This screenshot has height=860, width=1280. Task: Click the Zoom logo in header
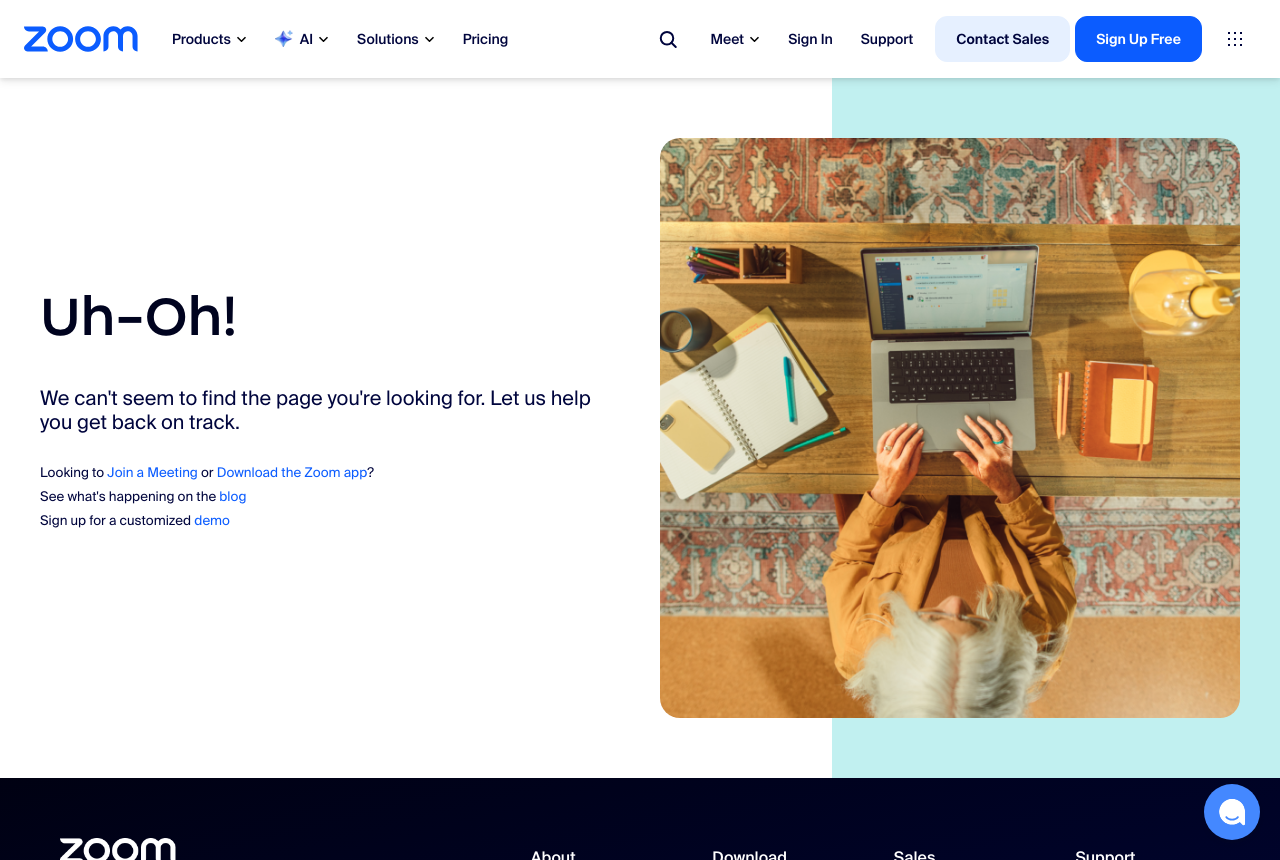click(x=81, y=39)
